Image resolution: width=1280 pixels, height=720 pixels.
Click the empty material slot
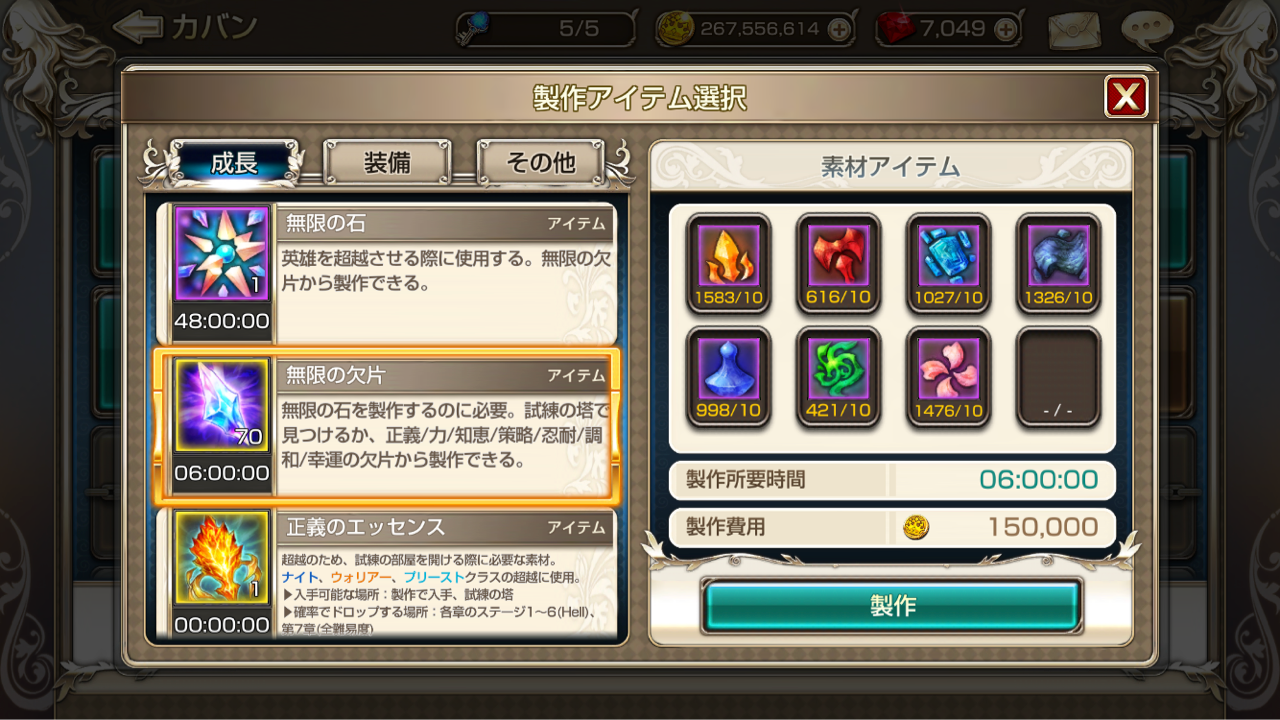click(1058, 377)
